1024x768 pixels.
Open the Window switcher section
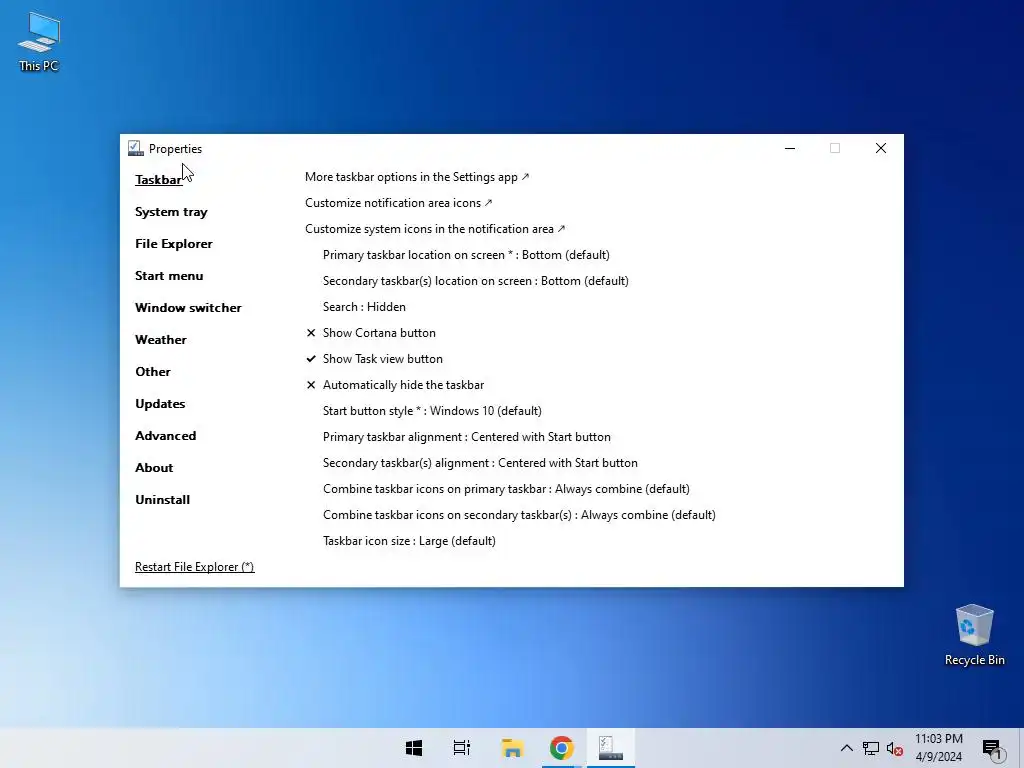(188, 308)
